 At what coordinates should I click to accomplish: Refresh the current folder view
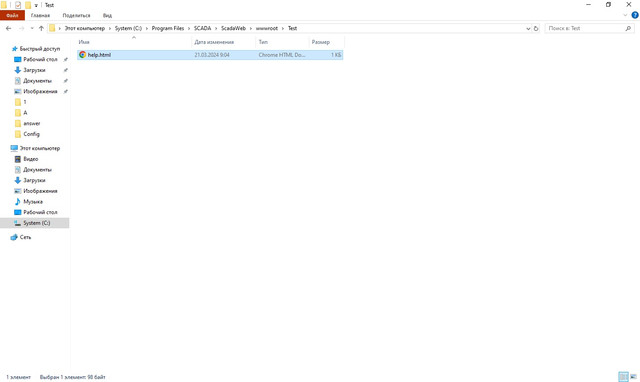tap(536, 29)
